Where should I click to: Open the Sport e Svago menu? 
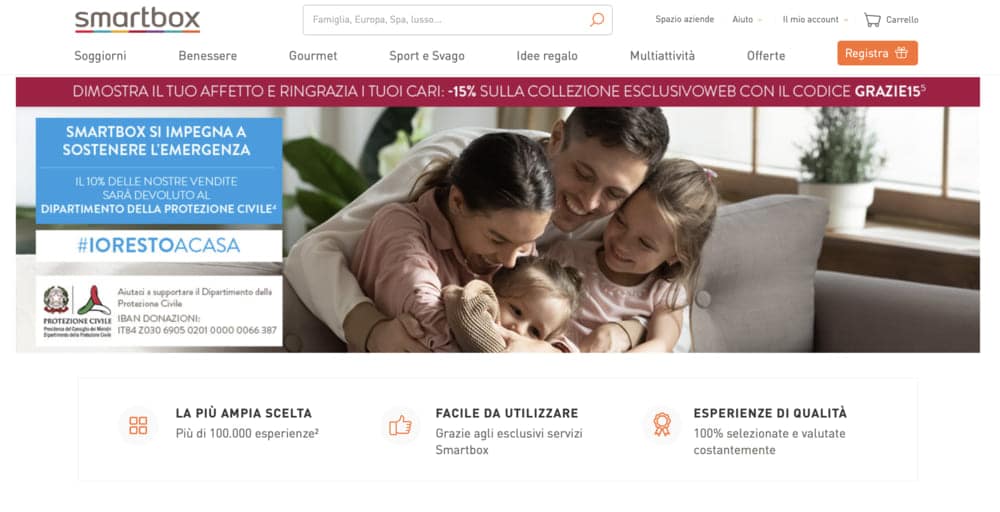[427, 55]
